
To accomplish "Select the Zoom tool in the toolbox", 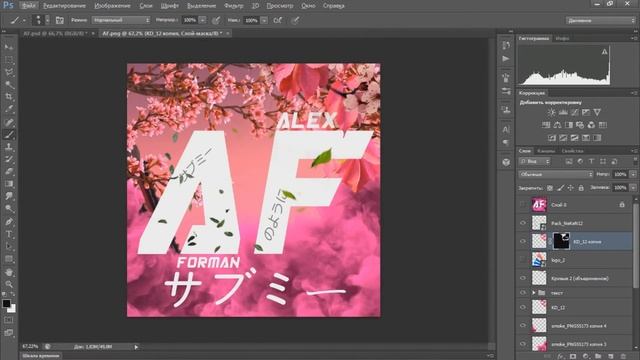I will click(x=9, y=284).
